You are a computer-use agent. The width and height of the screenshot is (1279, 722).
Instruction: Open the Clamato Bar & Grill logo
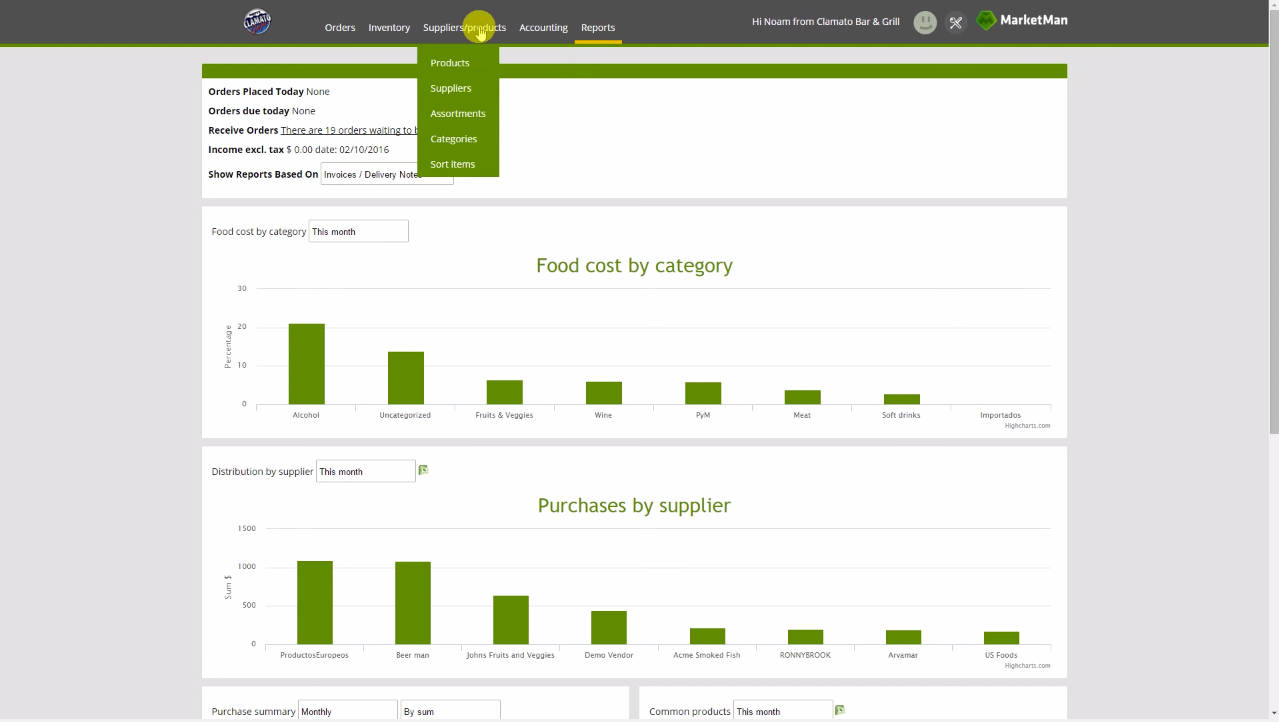[x=256, y=21]
